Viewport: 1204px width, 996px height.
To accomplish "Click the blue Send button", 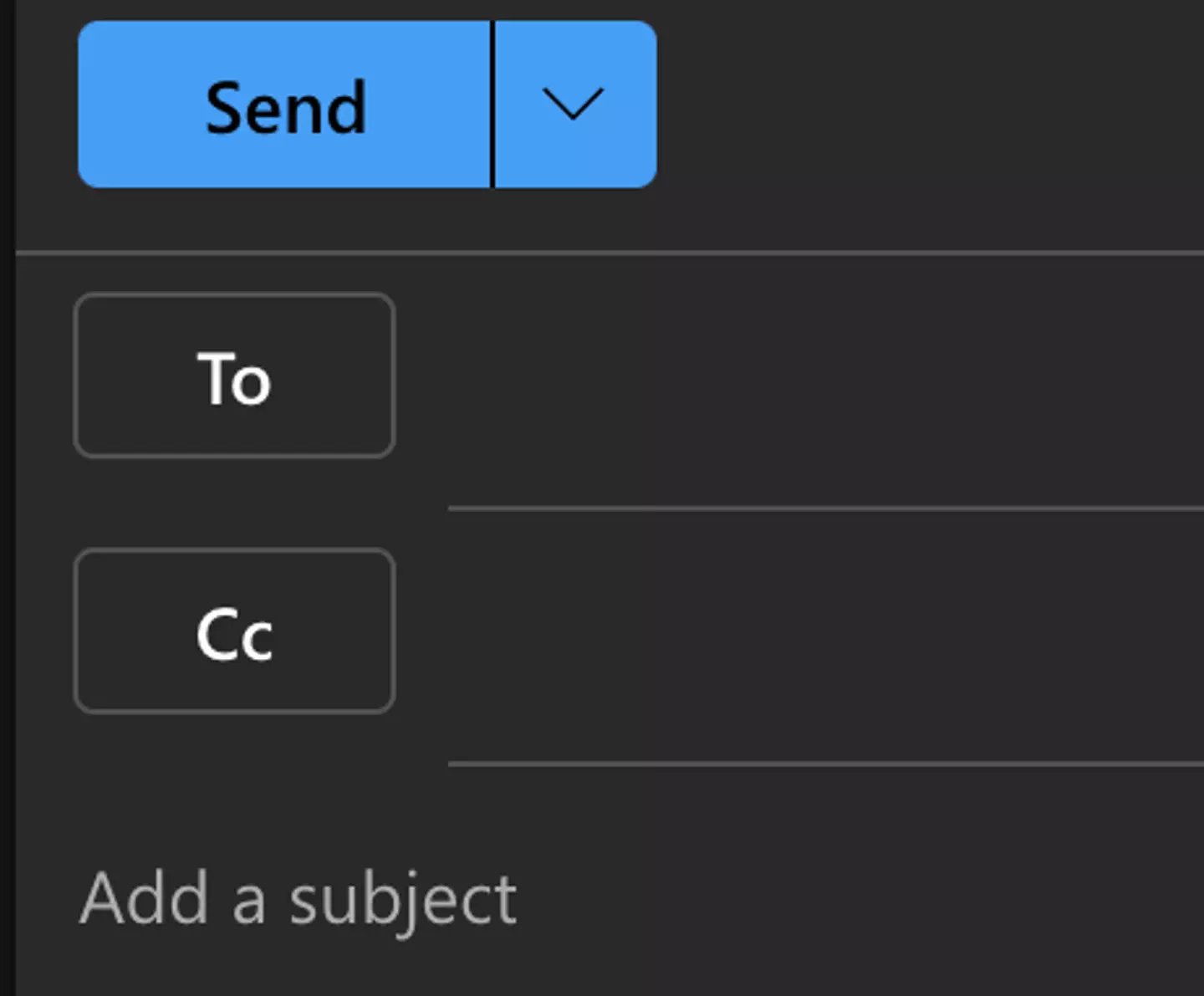I will tap(284, 105).
